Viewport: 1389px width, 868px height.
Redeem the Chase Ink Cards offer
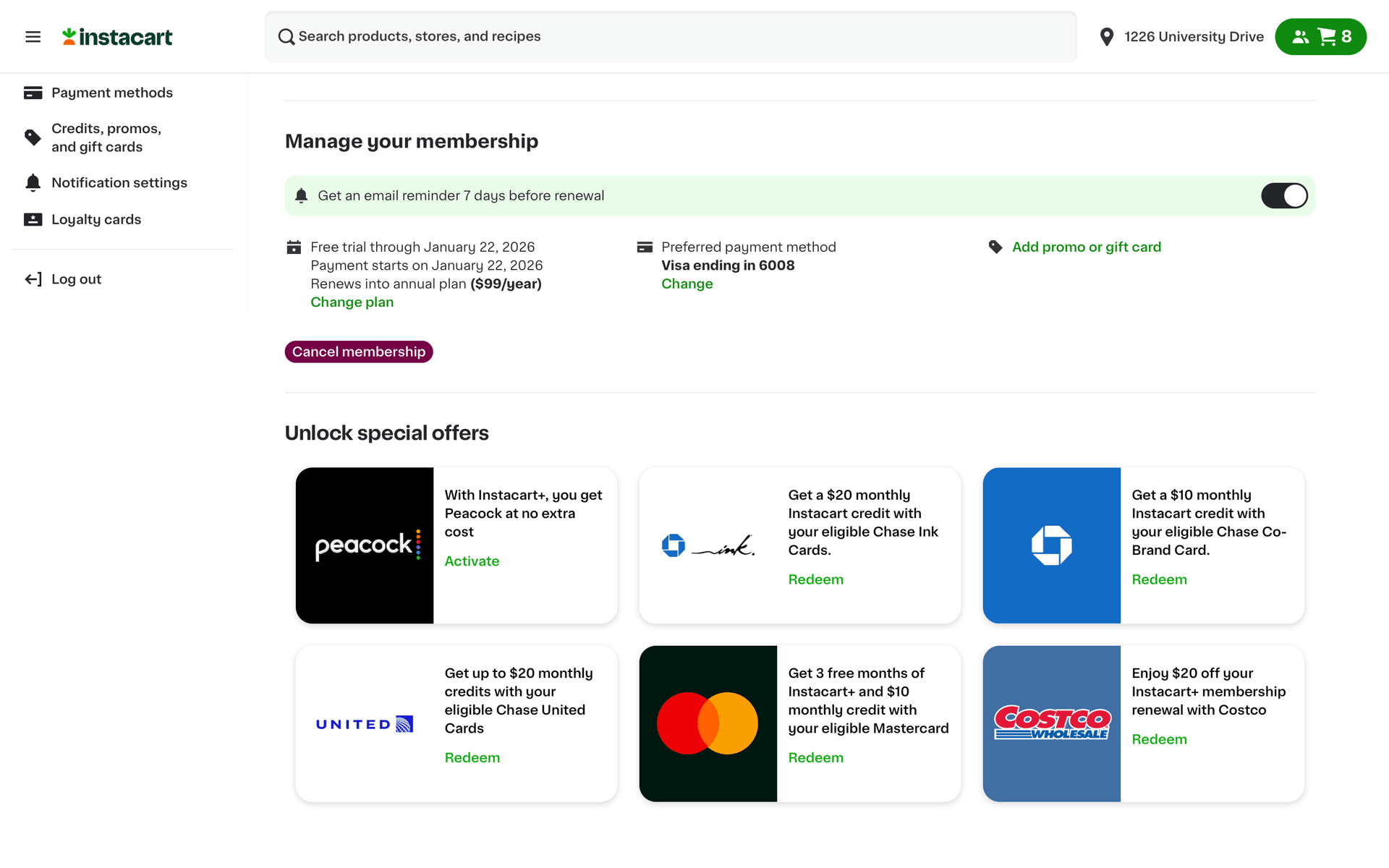(815, 579)
